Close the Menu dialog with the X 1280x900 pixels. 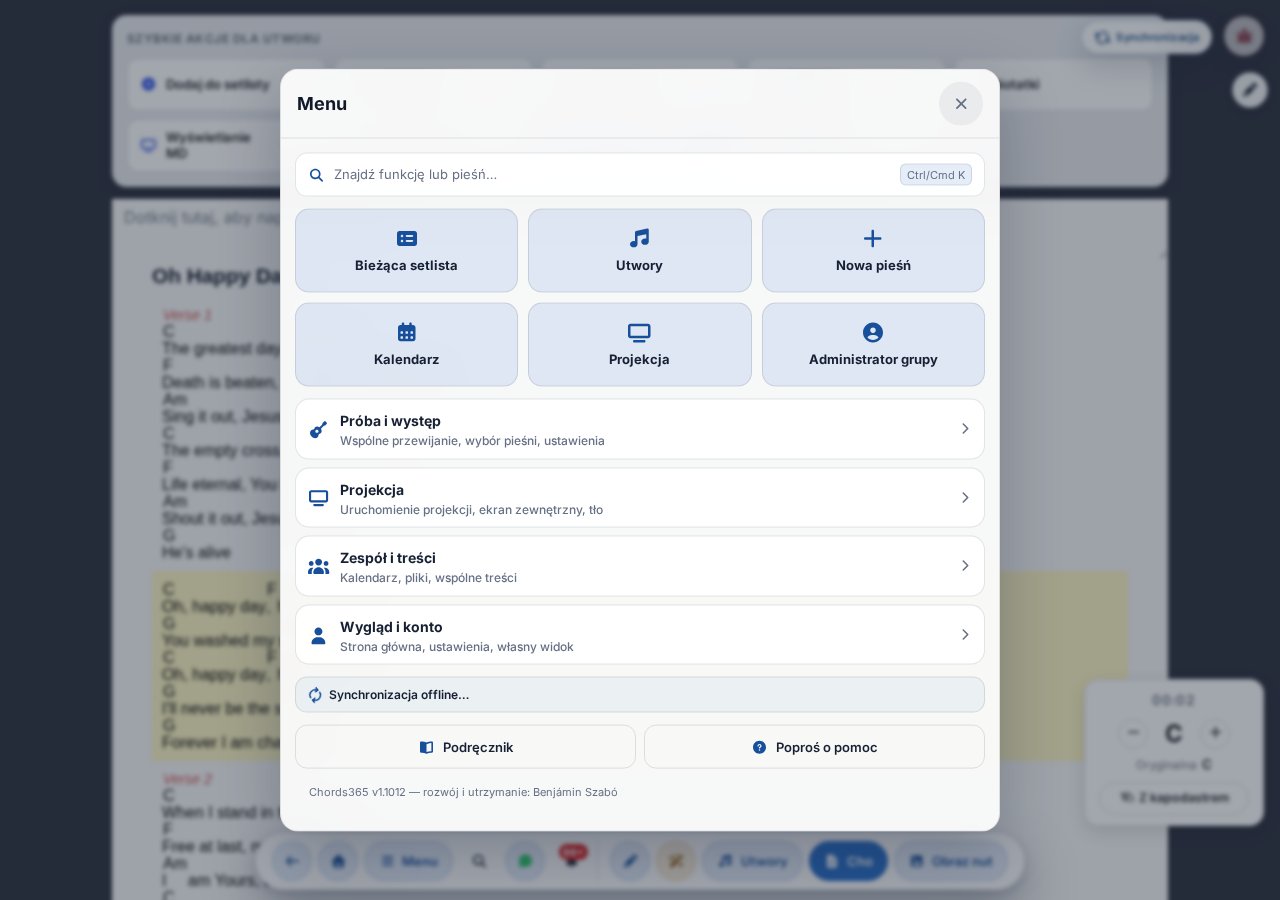[960, 104]
